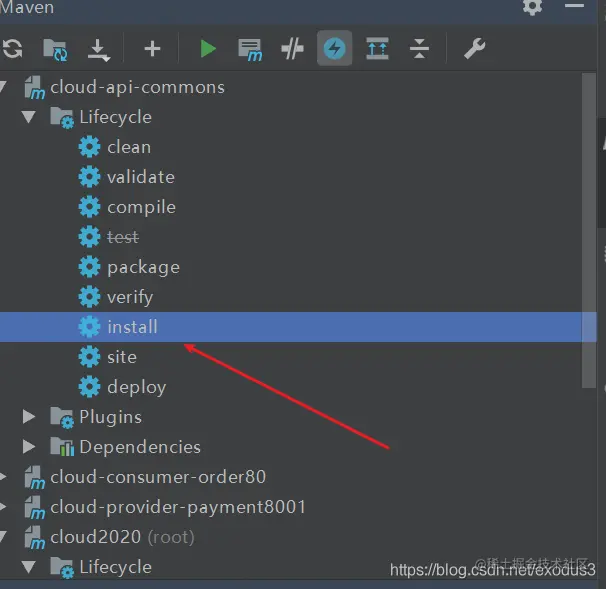Click the Plugins folder icon

click(x=62, y=417)
